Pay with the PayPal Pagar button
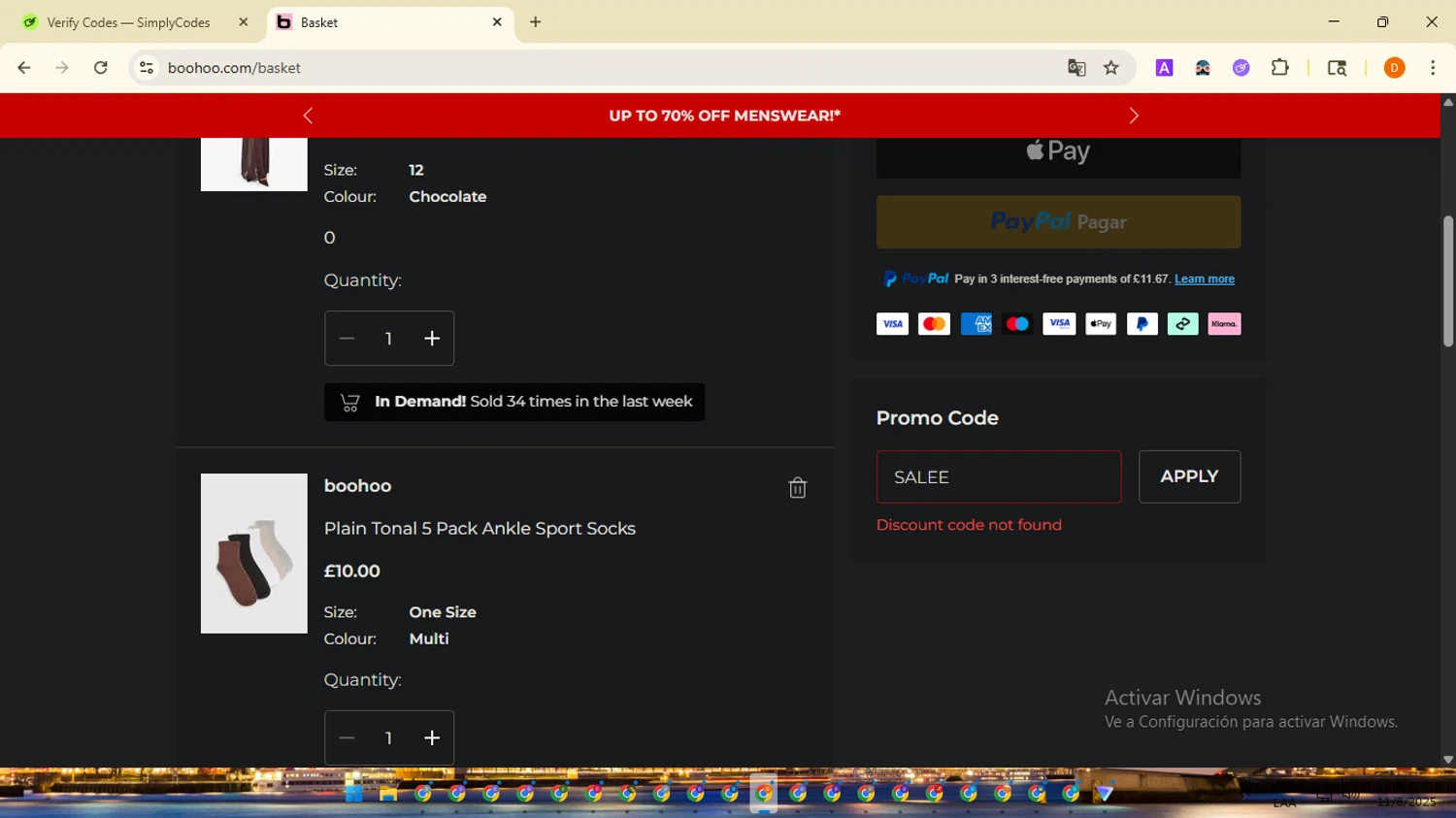The height and width of the screenshot is (818, 1456). click(x=1058, y=222)
